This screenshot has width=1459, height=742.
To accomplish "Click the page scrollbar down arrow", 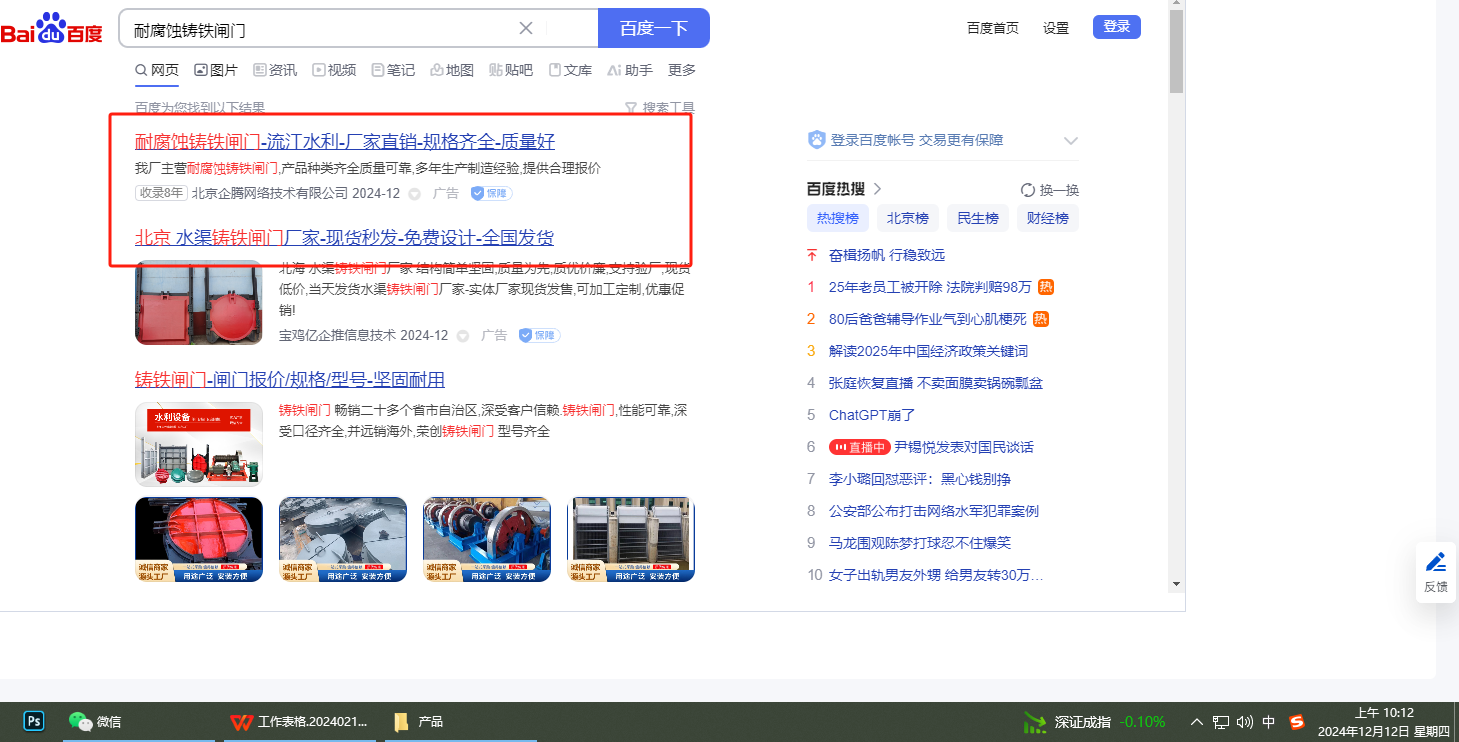I will (1177, 584).
